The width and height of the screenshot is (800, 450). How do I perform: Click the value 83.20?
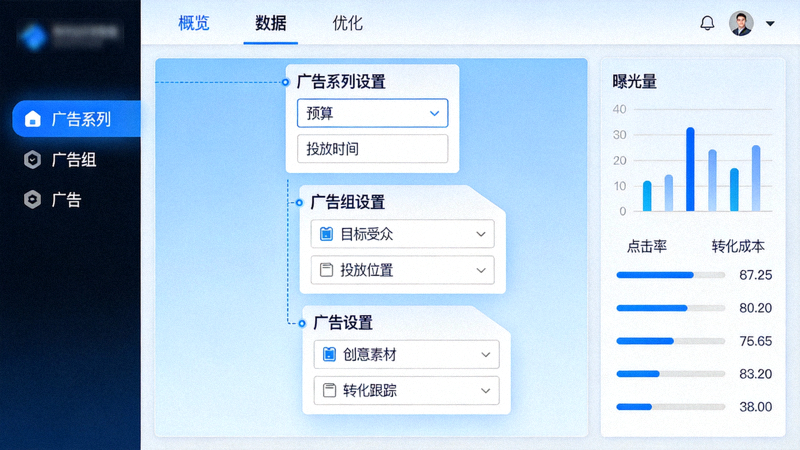[756, 373]
